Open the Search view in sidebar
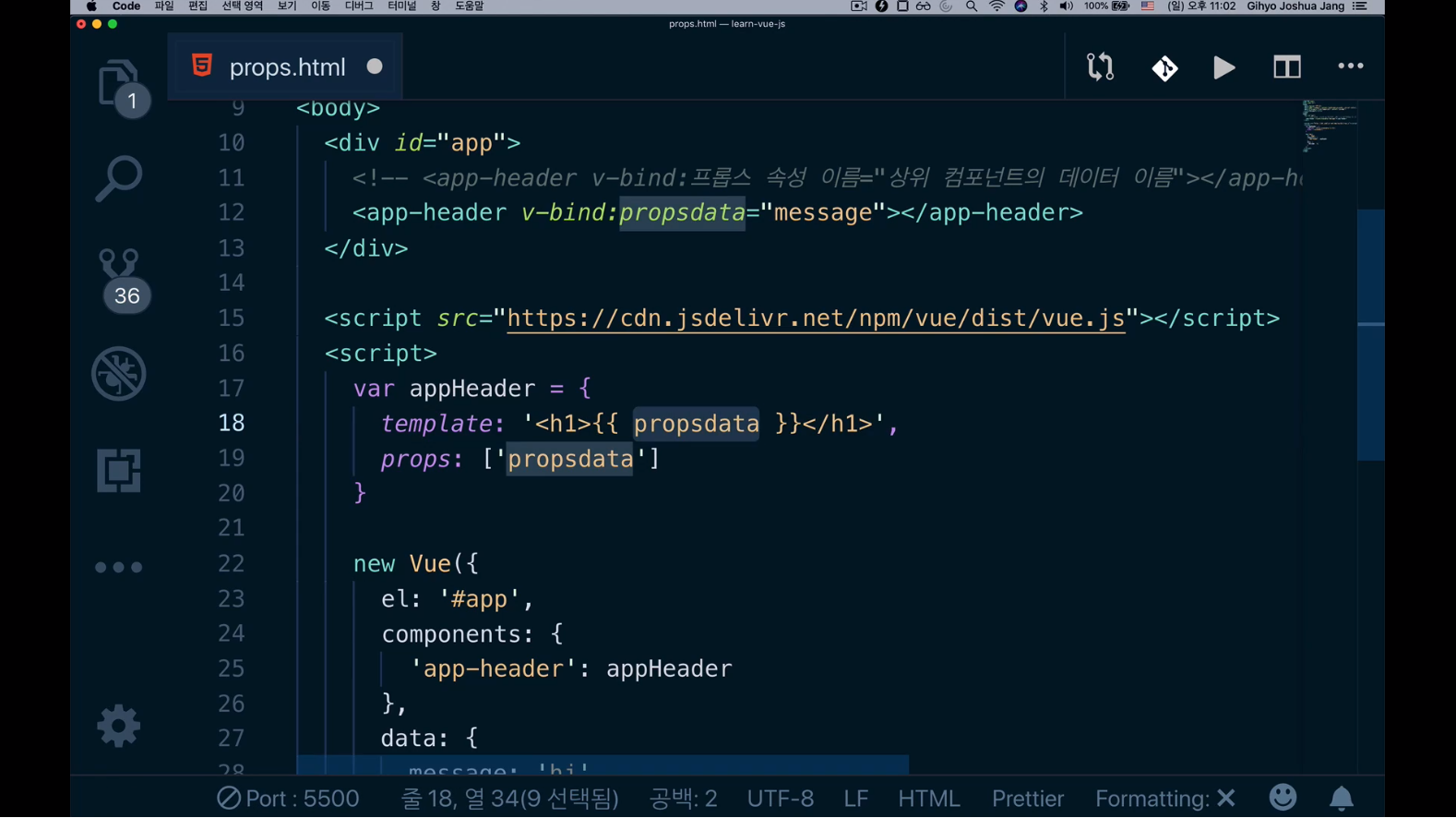This screenshot has height=818, width=1456. tap(118, 178)
